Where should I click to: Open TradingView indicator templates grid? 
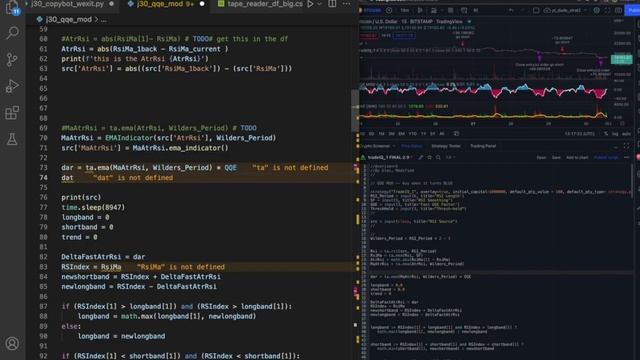[451, 10]
